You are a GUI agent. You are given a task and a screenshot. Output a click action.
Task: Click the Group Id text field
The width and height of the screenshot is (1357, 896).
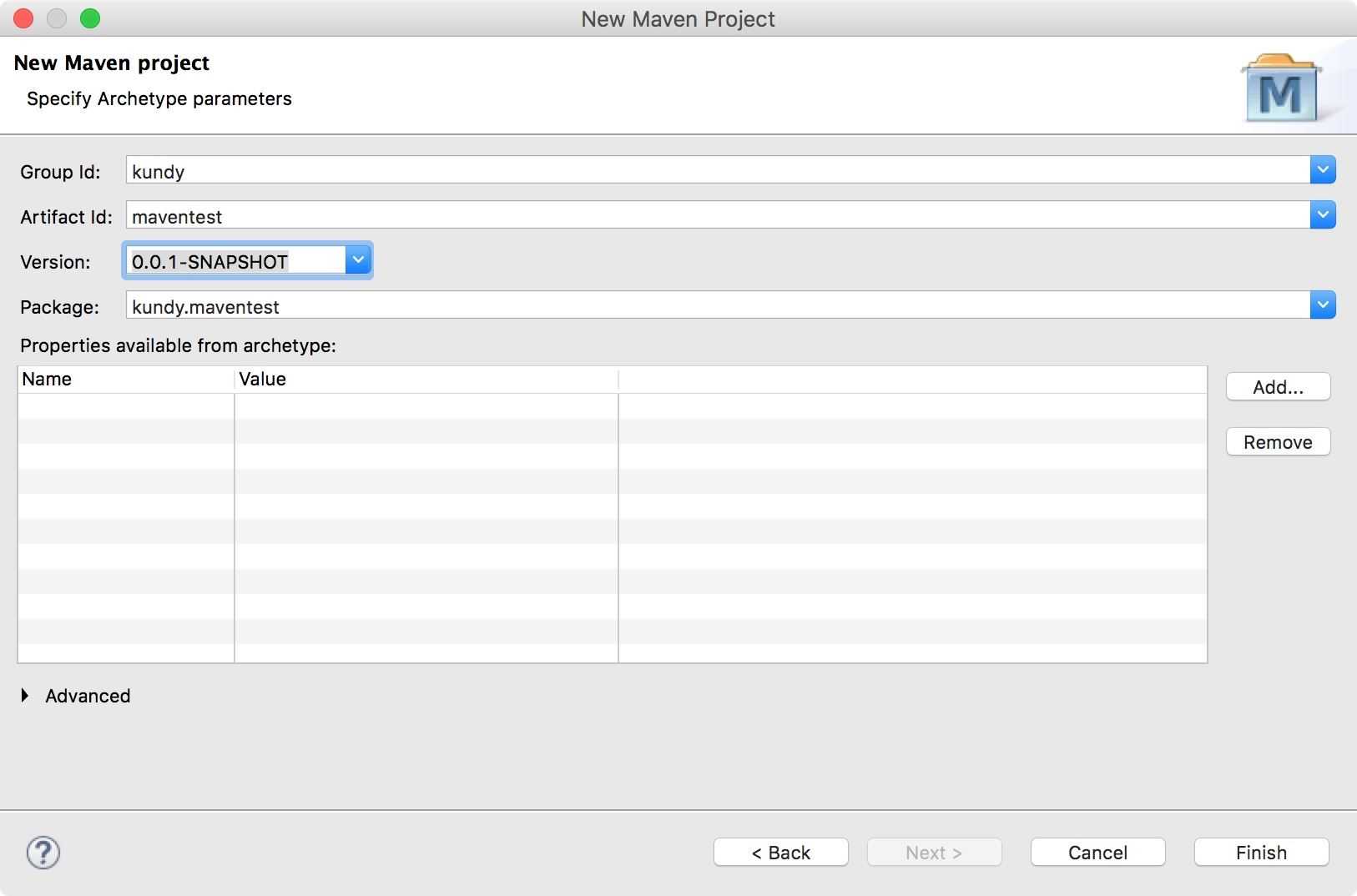coord(718,171)
